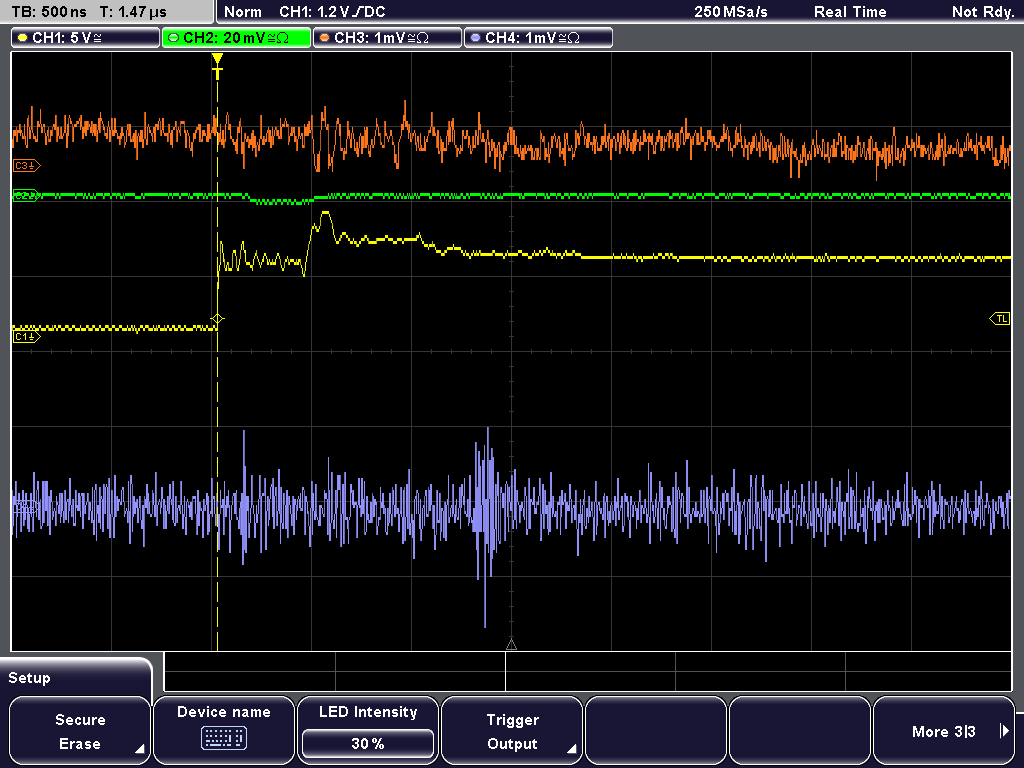Click the Not Rdy. status indicator
Screen dimensions: 1024x768
tap(983, 12)
